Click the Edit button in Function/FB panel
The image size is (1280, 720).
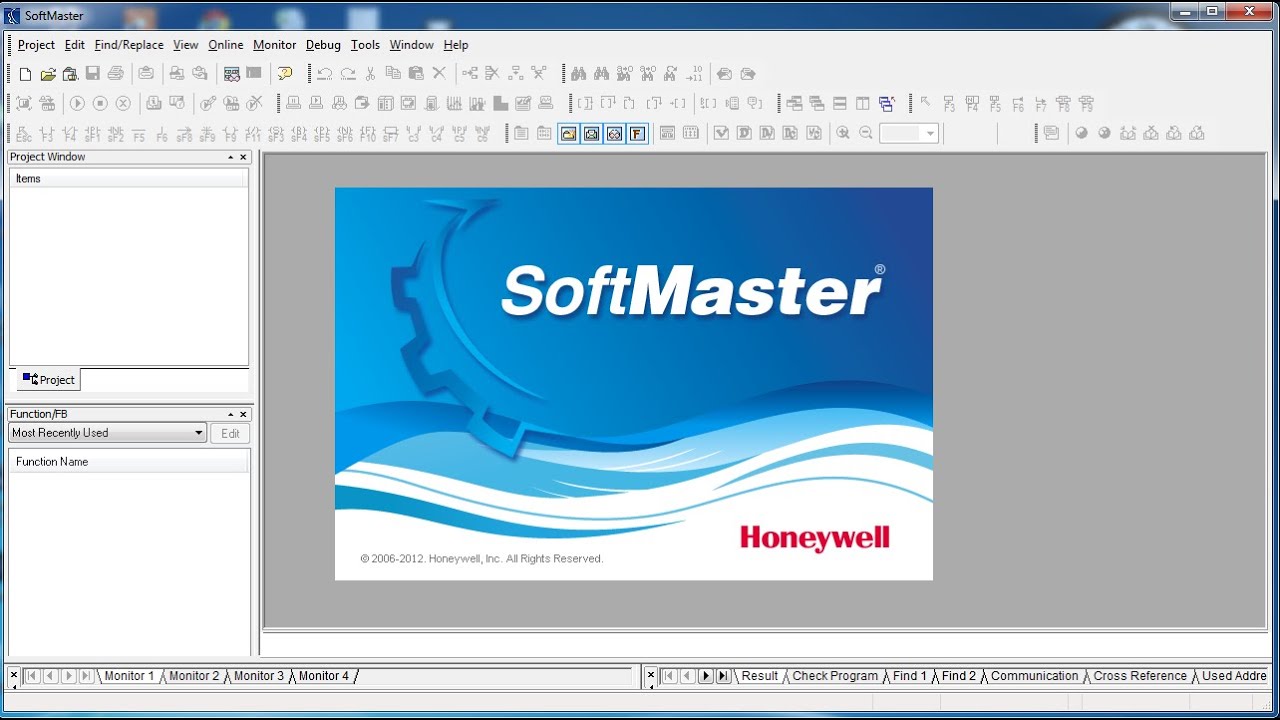pyautogui.click(x=230, y=433)
